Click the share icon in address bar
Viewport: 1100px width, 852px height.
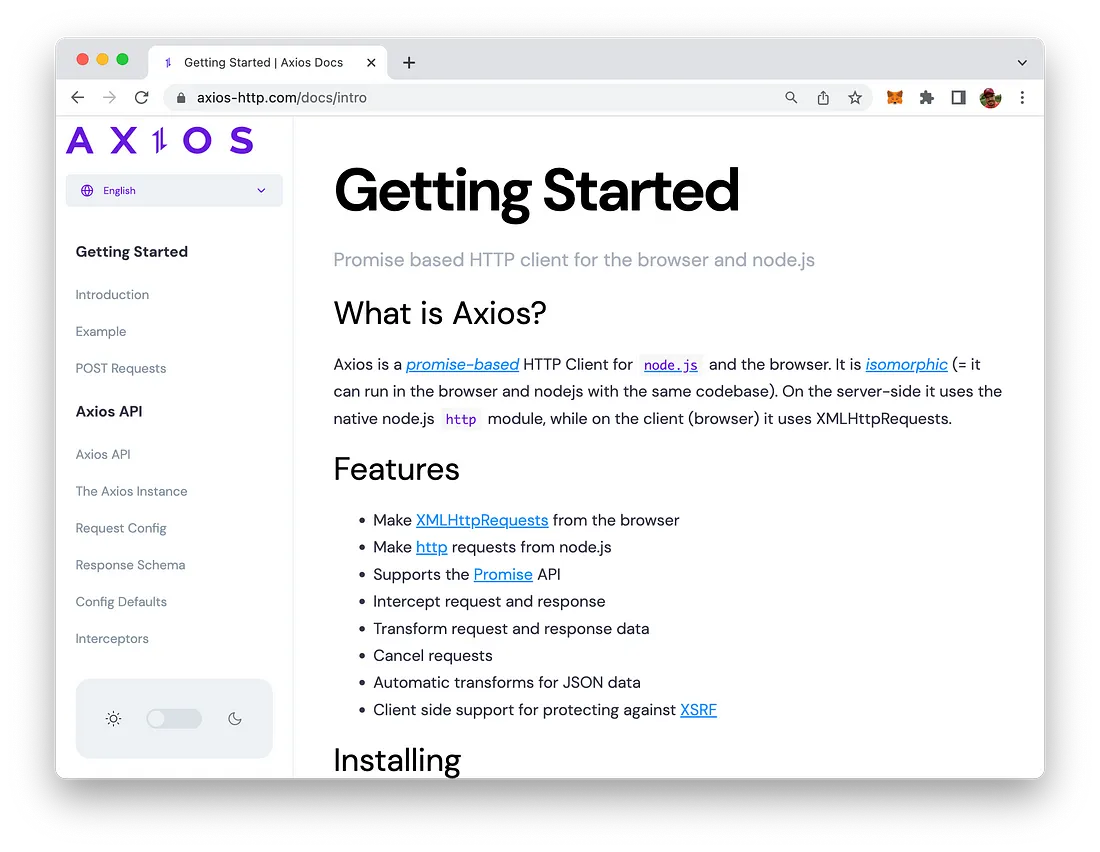(x=823, y=97)
